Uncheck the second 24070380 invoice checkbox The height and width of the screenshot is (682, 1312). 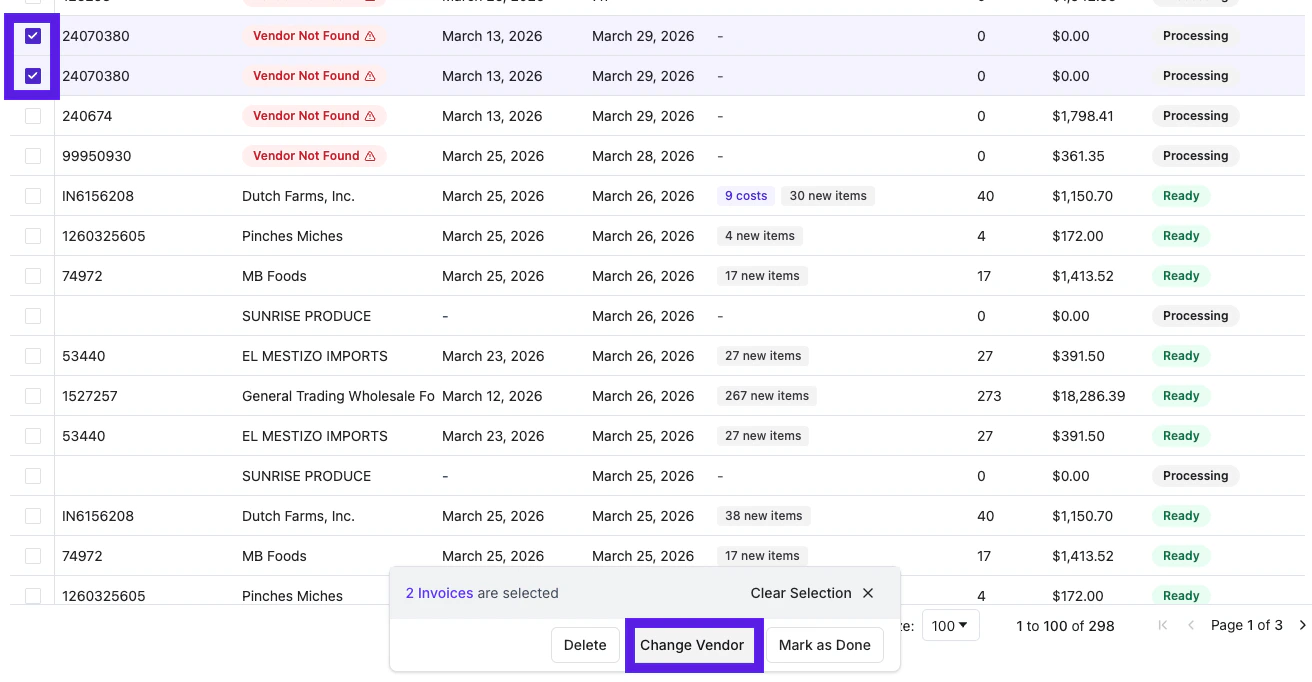pos(33,75)
